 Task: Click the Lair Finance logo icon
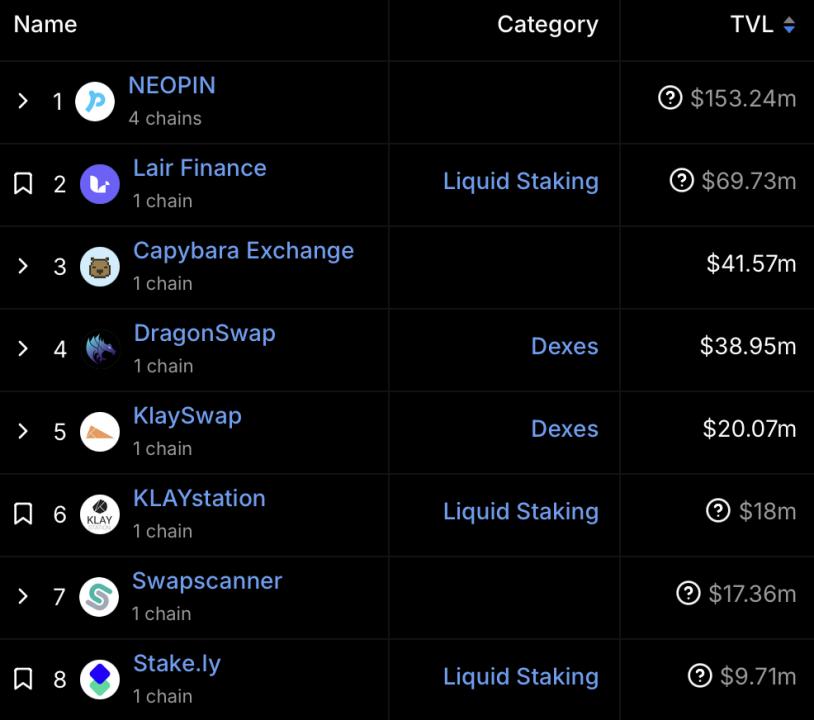(x=99, y=184)
